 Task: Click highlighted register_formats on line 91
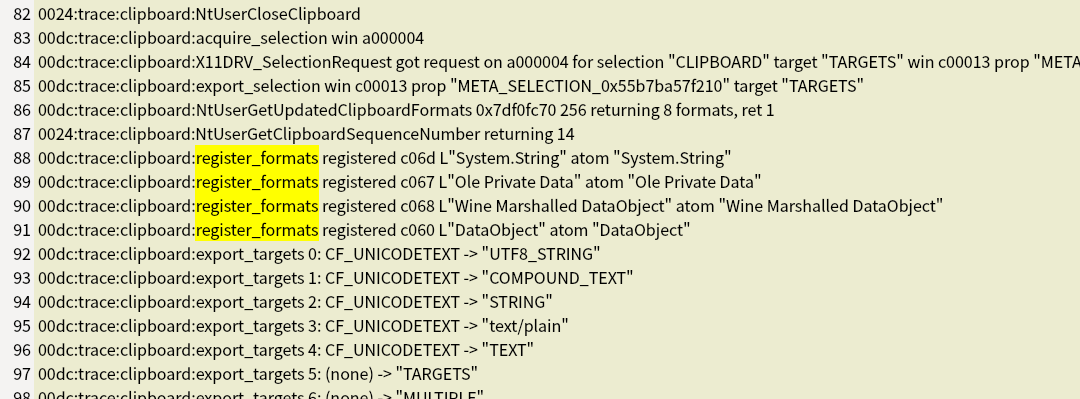(258, 230)
